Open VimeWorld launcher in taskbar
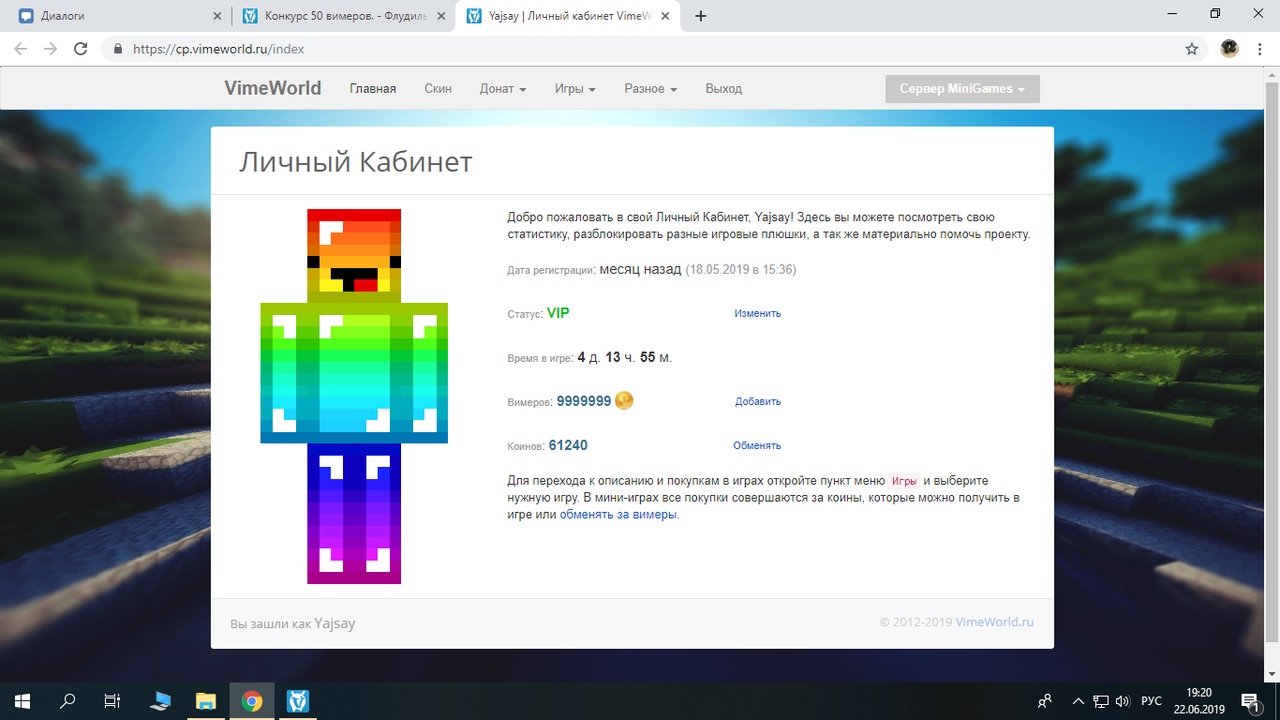Screen dimensions: 1280x720 pyautogui.click(x=297, y=701)
